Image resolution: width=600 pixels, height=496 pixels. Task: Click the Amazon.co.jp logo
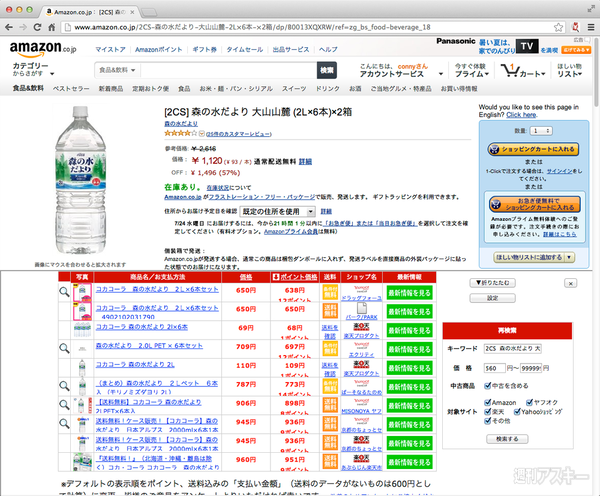tap(43, 49)
